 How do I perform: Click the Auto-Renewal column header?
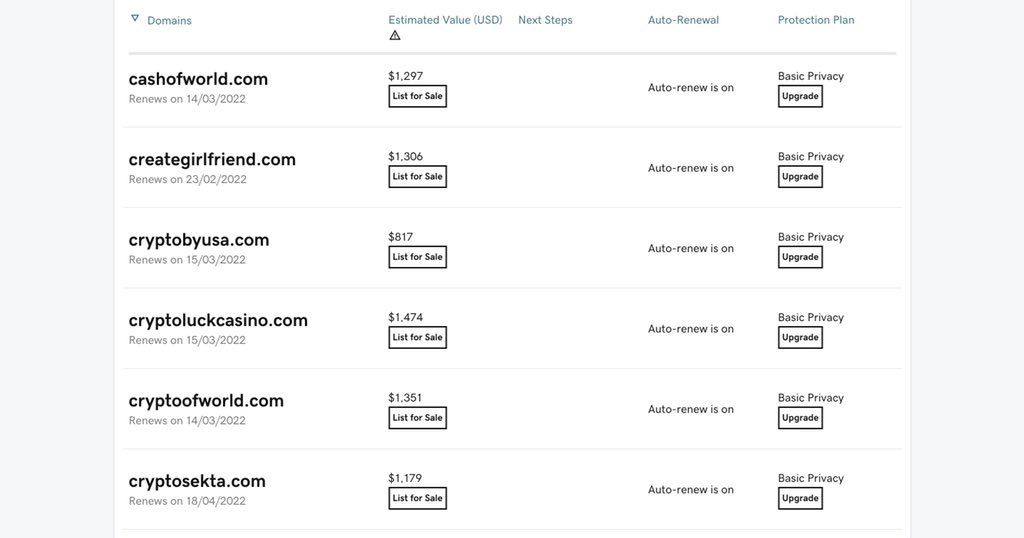coord(683,20)
